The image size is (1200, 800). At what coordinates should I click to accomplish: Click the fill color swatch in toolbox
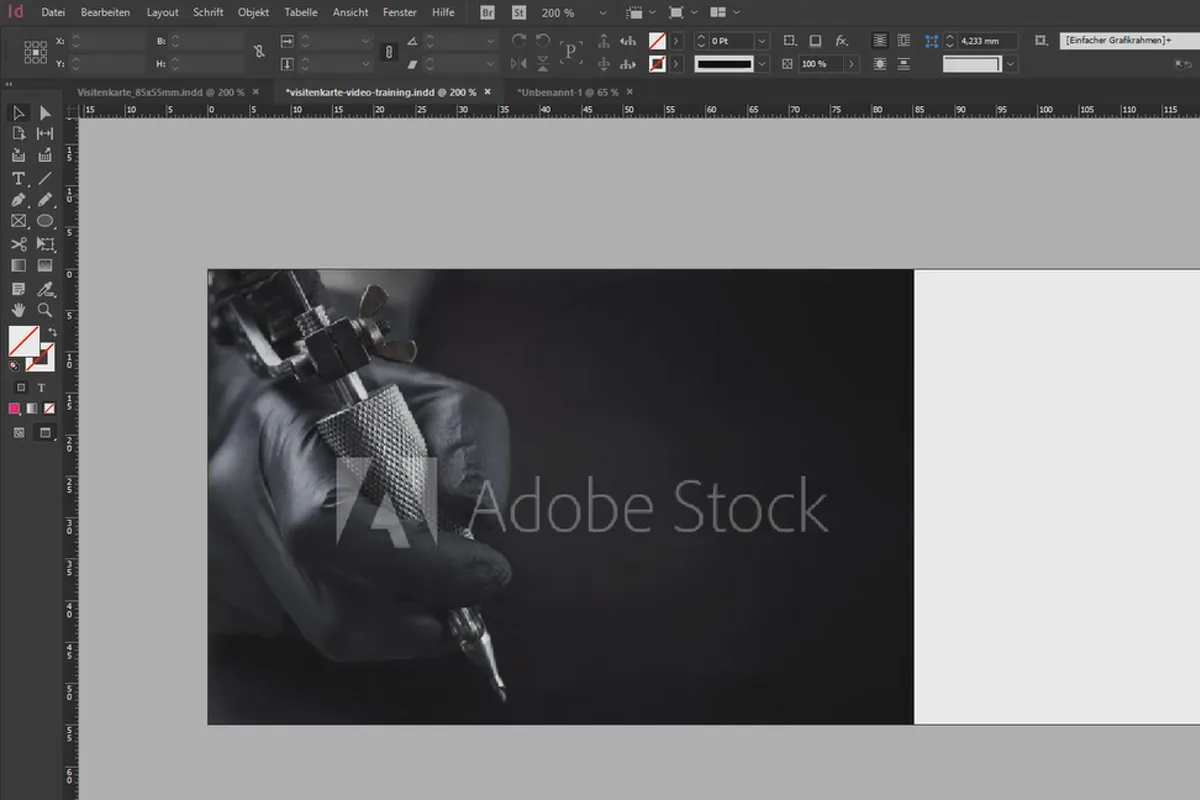point(24,341)
